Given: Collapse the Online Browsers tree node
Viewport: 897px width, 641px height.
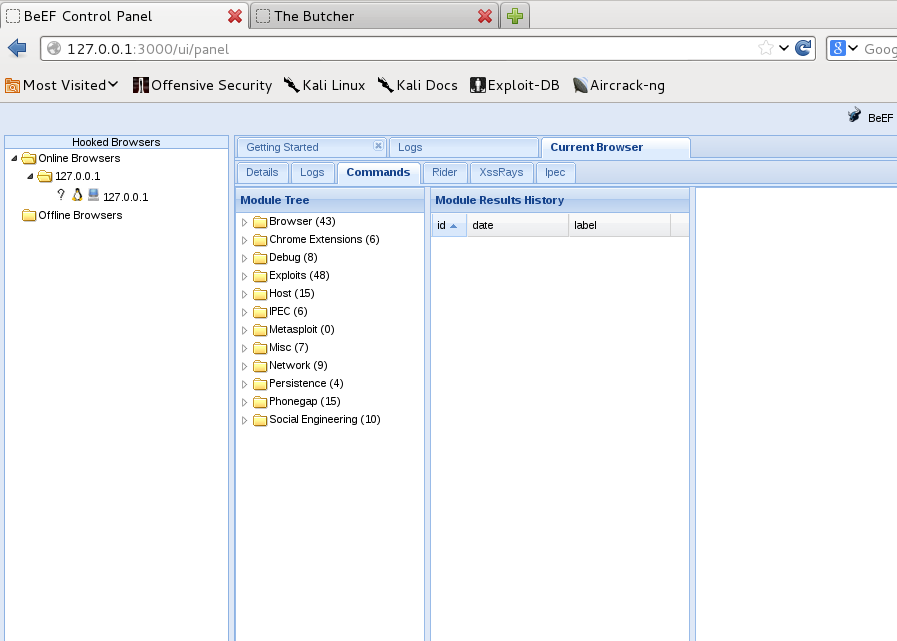Looking at the screenshot, I should click(14, 158).
